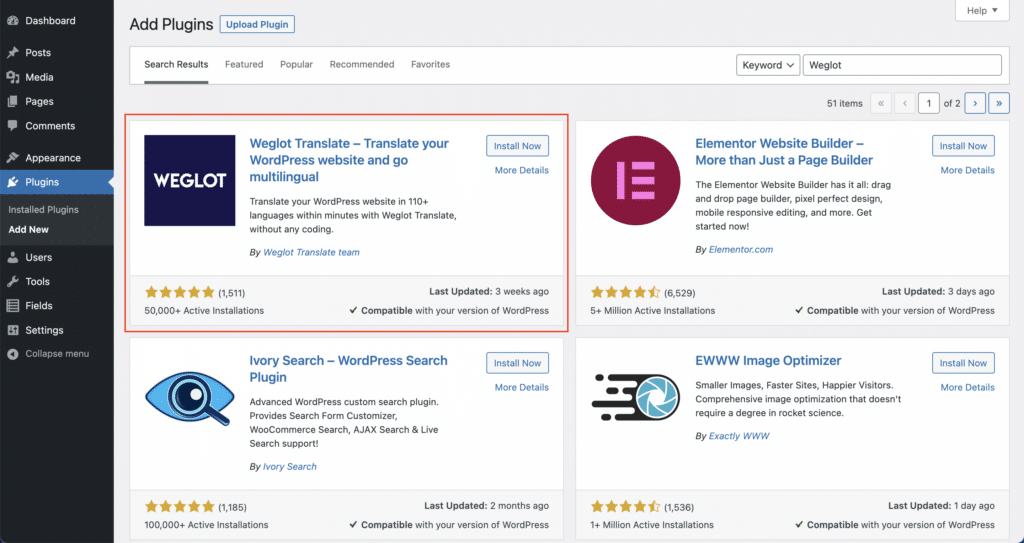The image size is (1024, 543).
Task: Install the Ivory Search plugin
Action: [x=517, y=363]
